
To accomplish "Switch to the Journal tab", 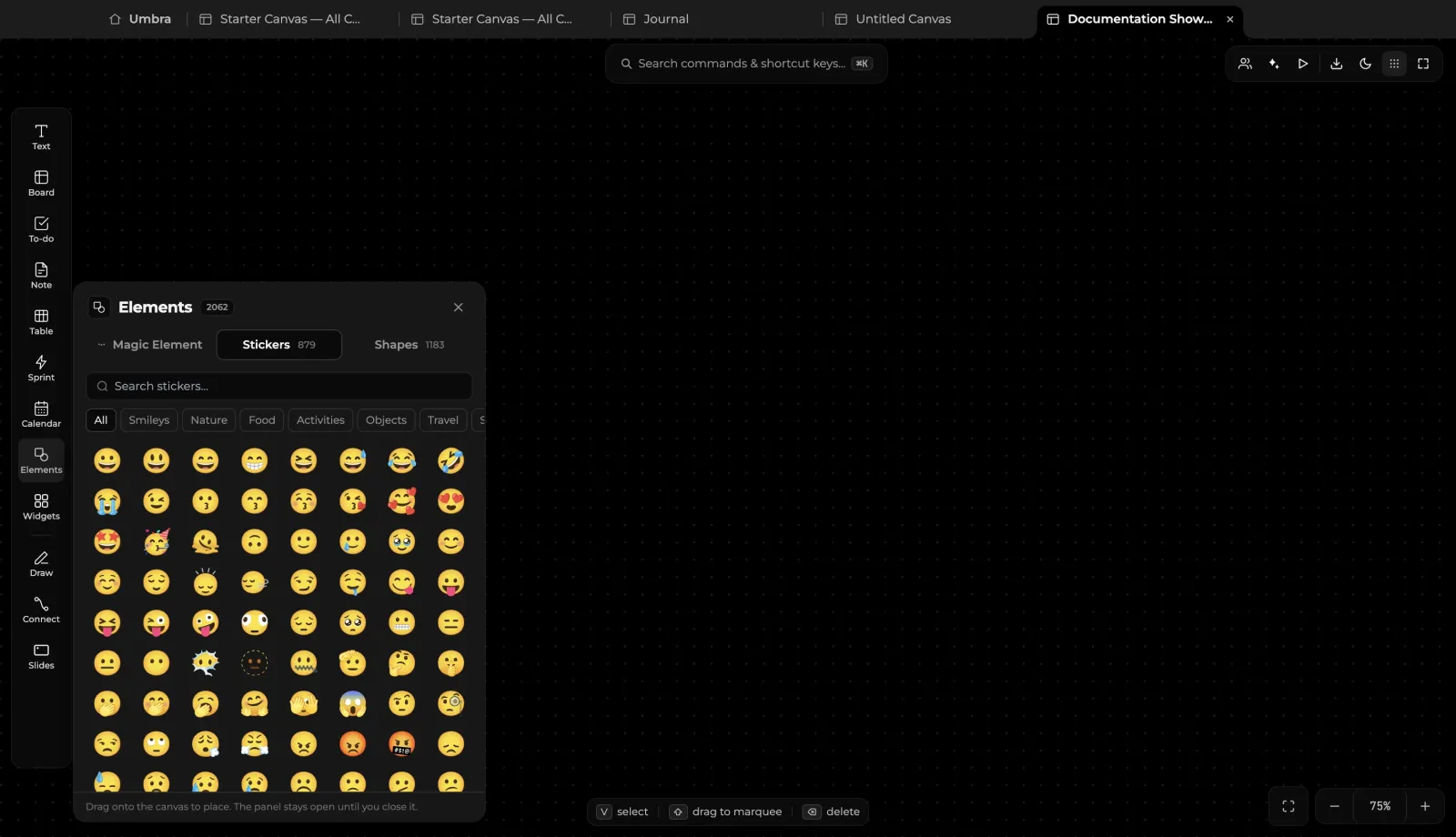I will coord(656,19).
